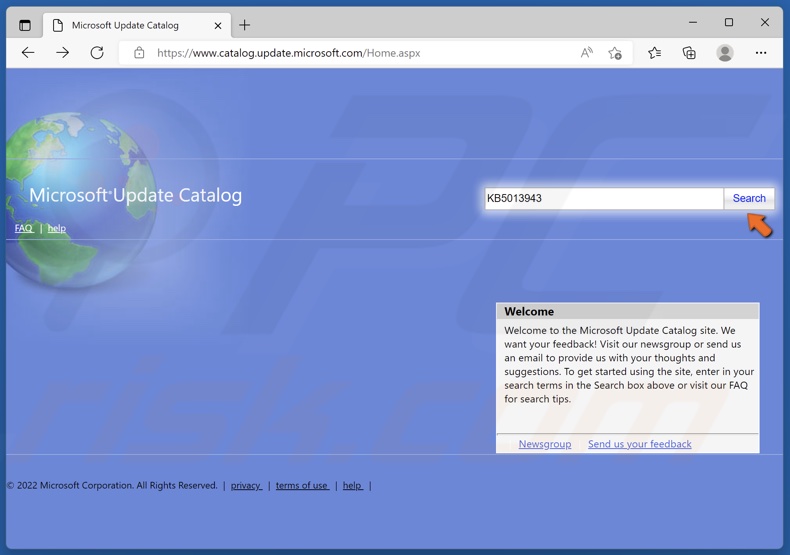The width and height of the screenshot is (790, 555).
Task: Open the Newsgroup link
Action: [545, 444]
